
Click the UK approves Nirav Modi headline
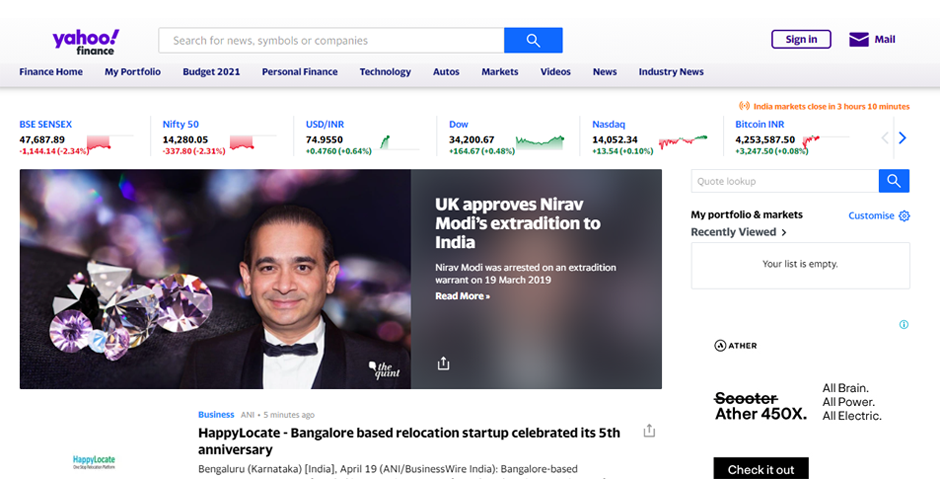pyautogui.click(x=517, y=223)
